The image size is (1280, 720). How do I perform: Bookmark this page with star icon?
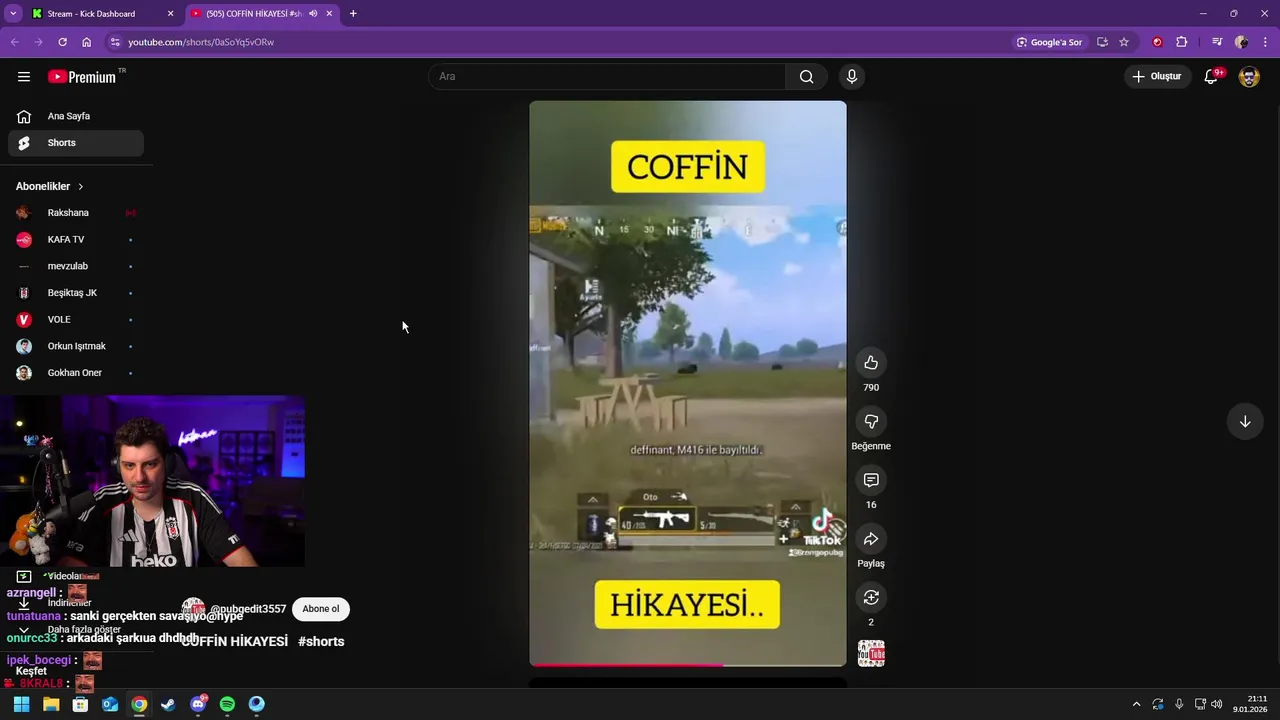click(x=1124, y=42)
